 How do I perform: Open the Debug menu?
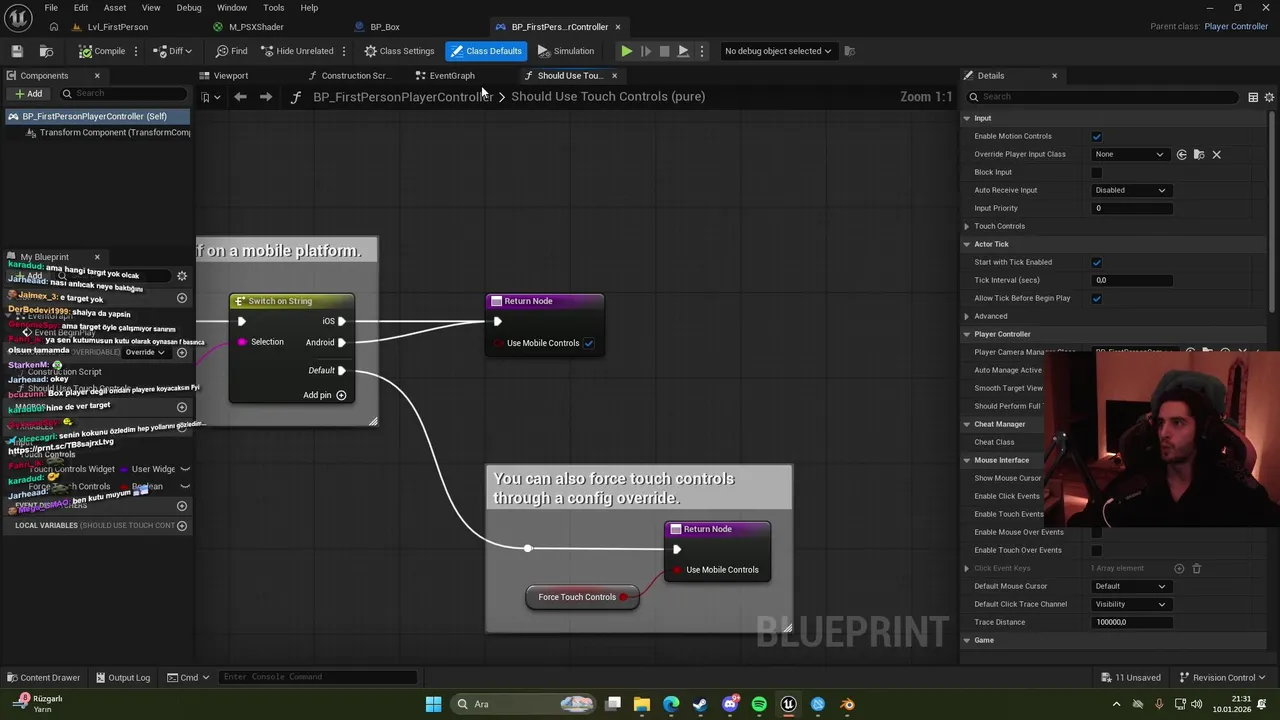click(188, 8)
